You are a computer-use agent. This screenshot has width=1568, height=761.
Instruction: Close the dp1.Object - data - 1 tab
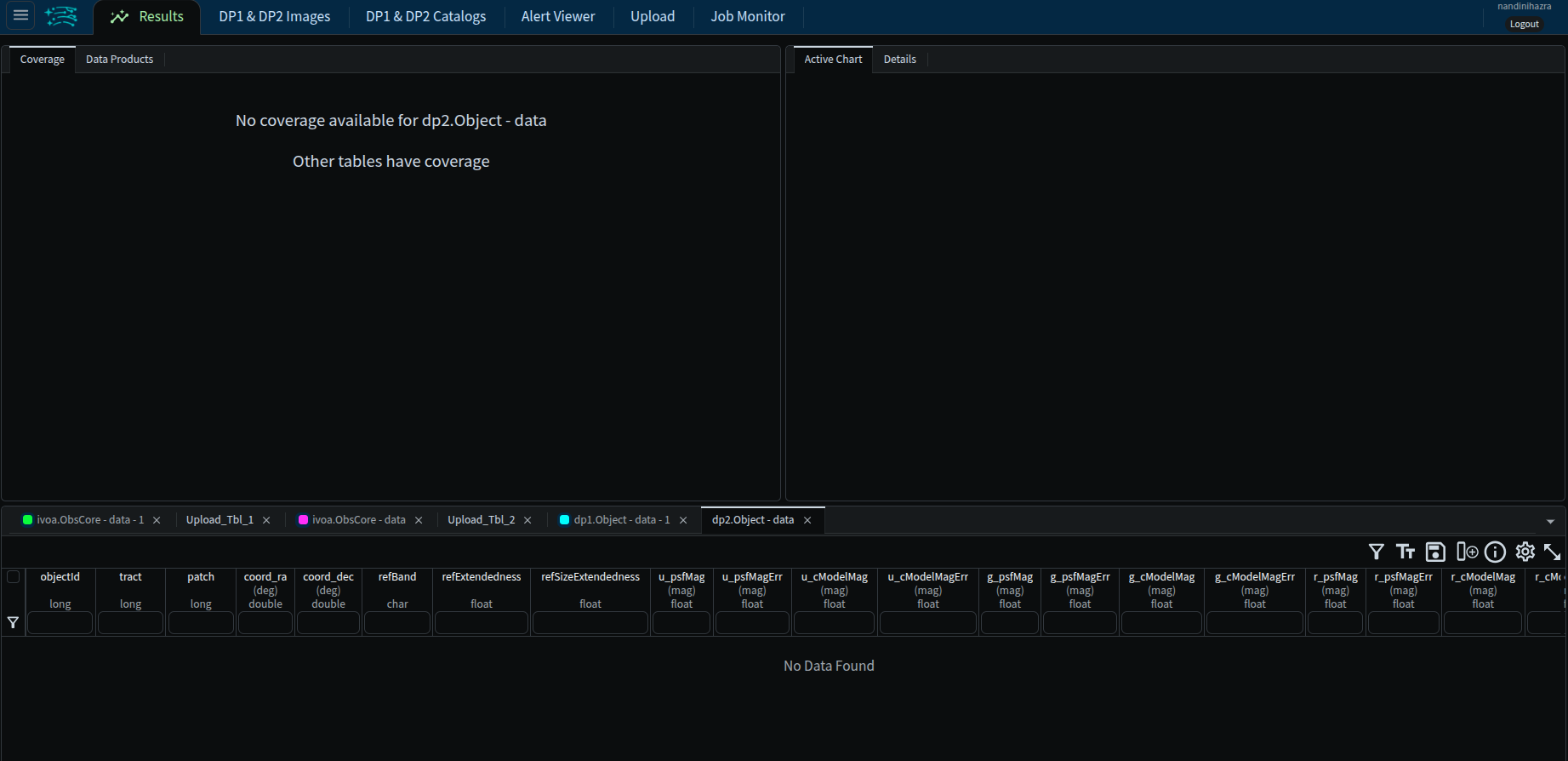click(683, 520)
